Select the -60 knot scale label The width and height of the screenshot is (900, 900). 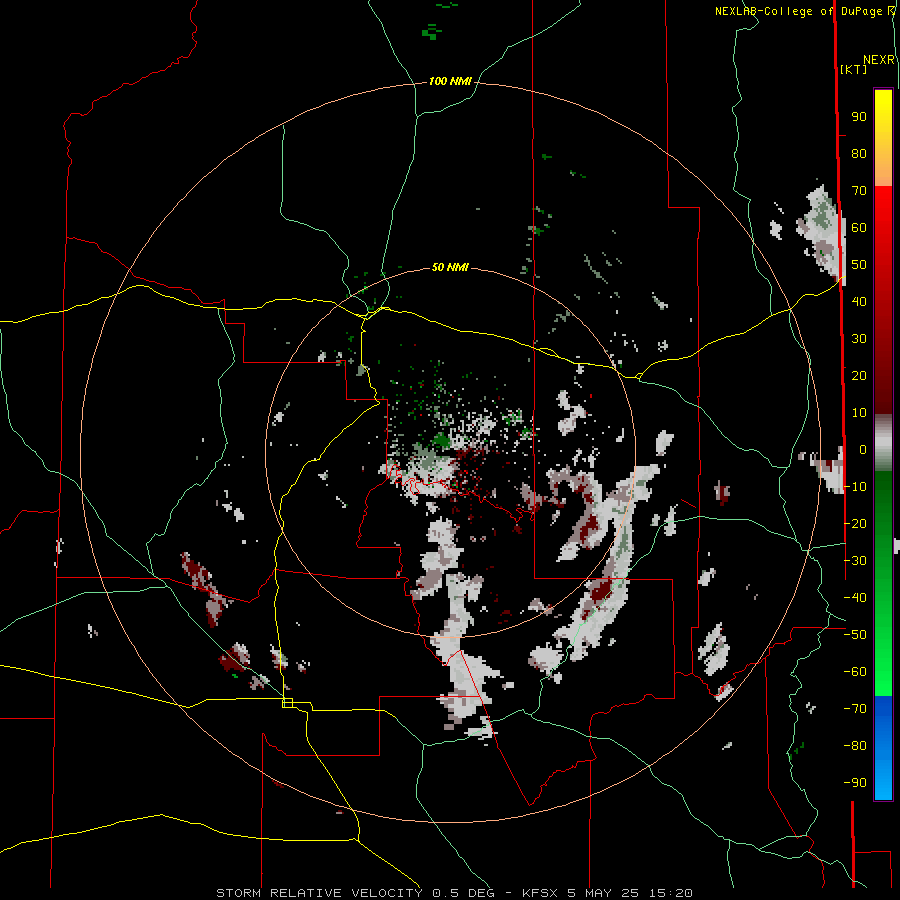[855, 672]
